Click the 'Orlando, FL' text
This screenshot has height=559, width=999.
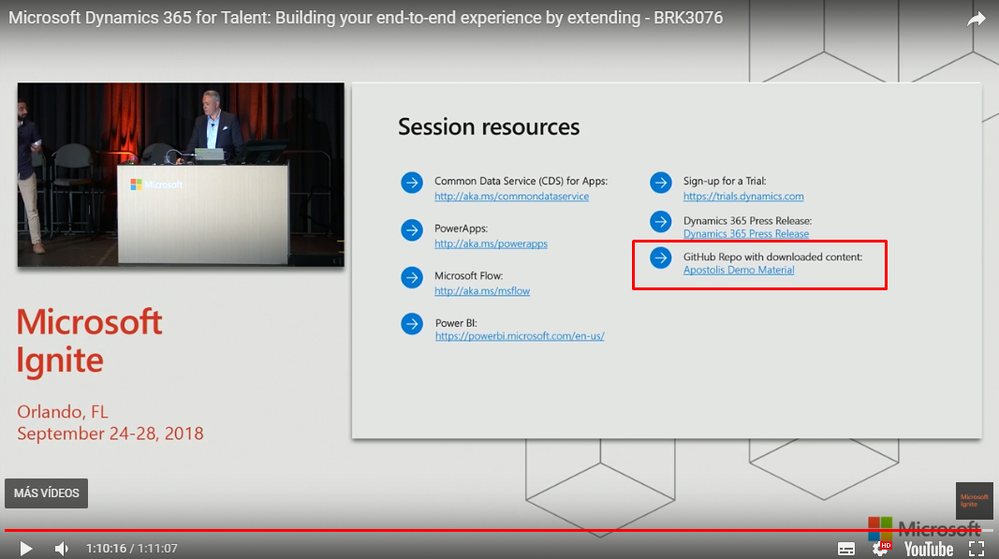62,412
